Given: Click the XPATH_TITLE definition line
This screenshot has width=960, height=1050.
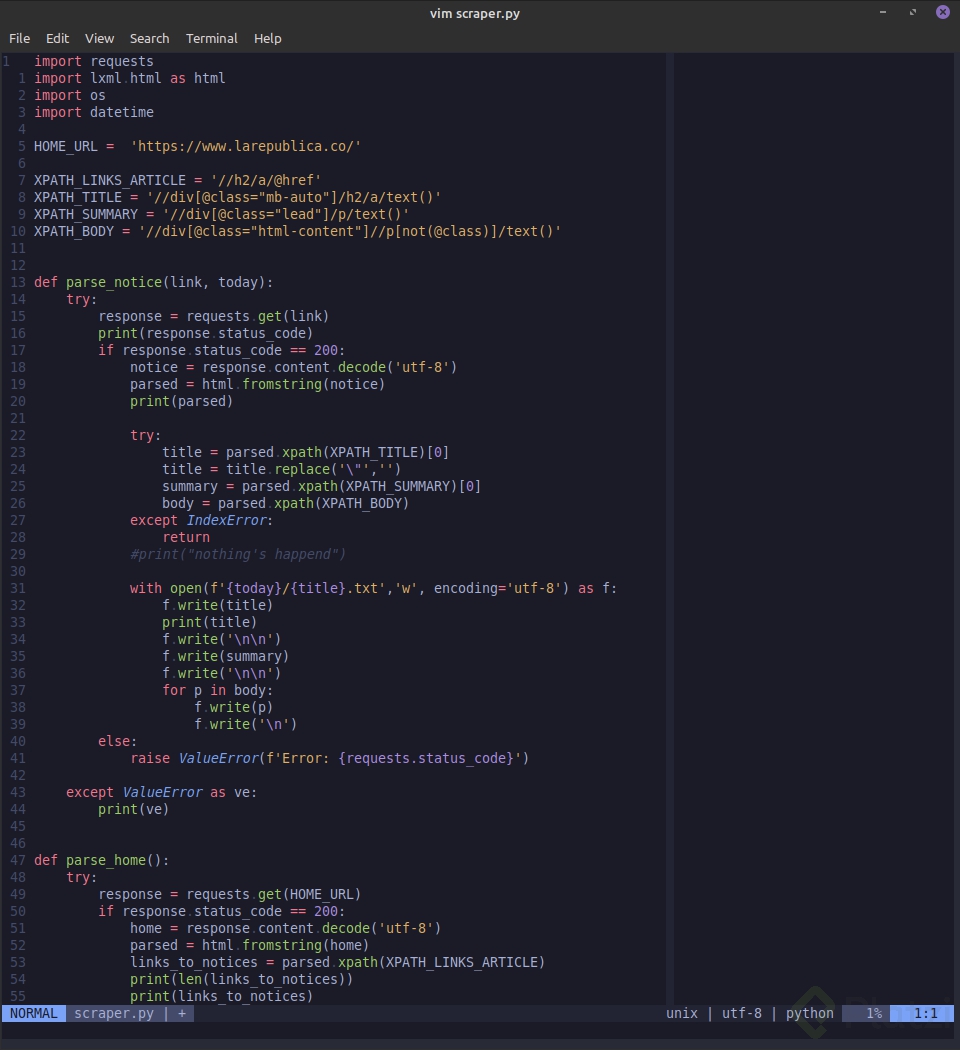Looking at the screenshot, I should (238, 198).
